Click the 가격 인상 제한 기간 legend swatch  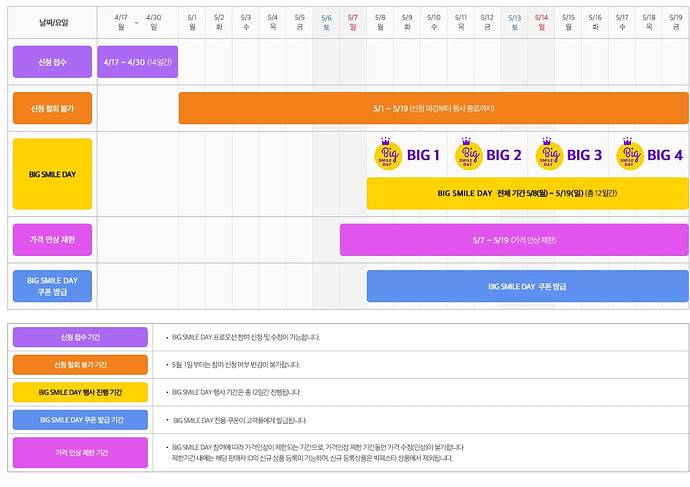[x=80, y=453]
